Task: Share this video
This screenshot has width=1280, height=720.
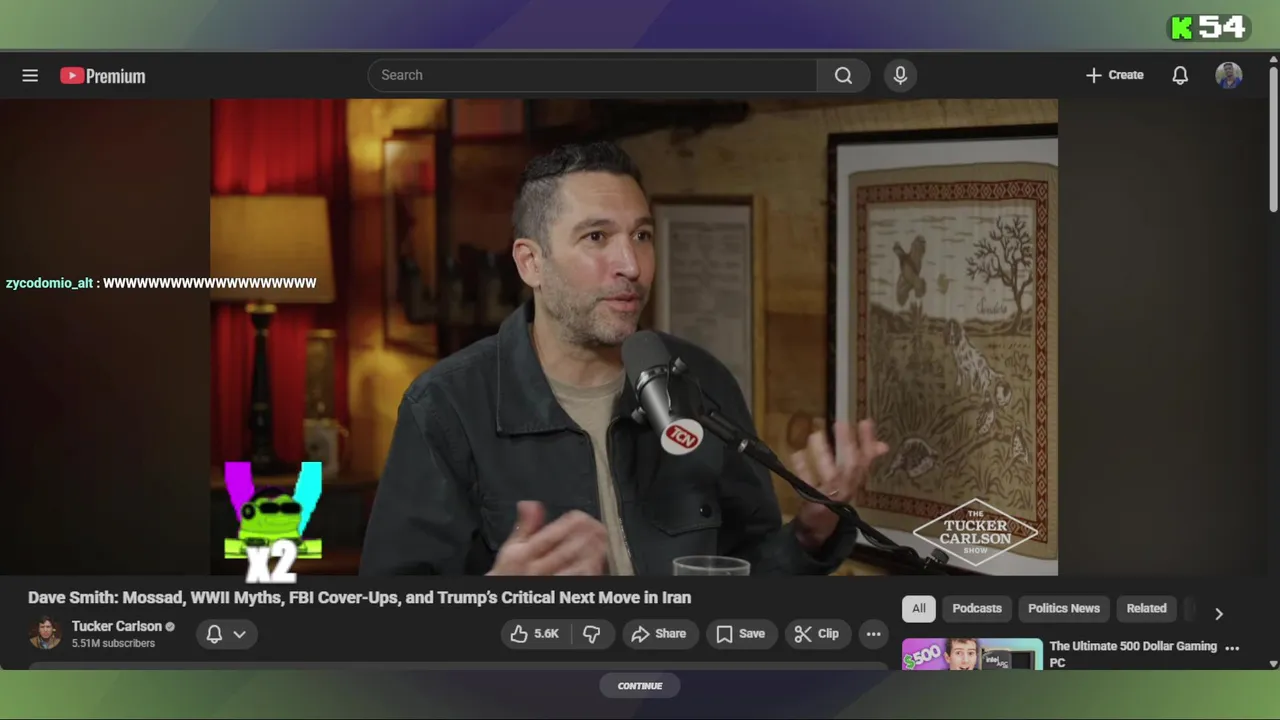Action: click(659, 634)
